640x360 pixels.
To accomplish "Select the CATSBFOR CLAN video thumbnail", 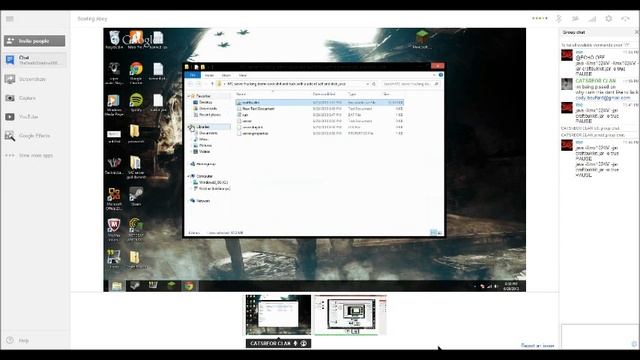I will point(278,315).
